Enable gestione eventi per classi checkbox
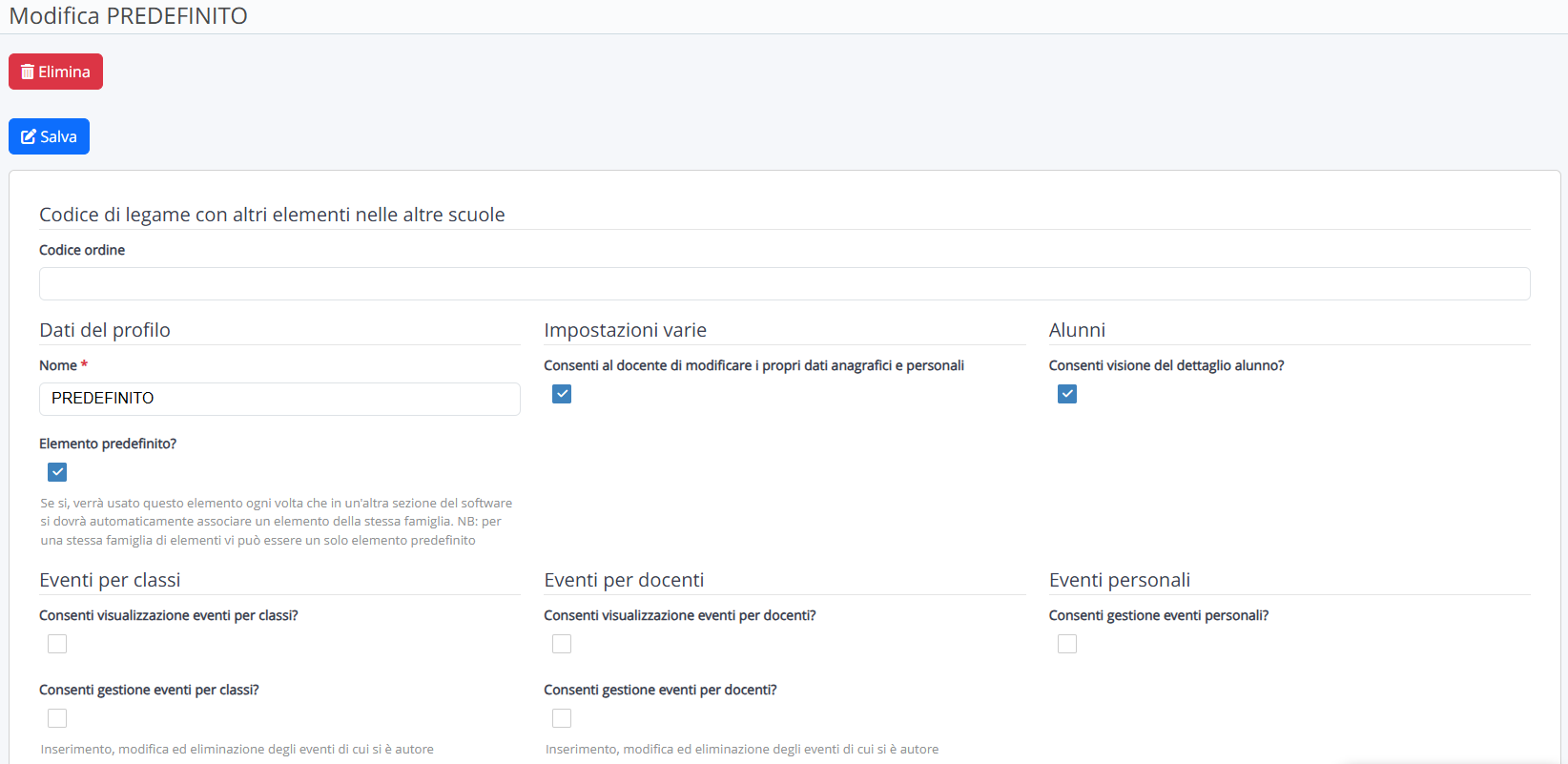 pos(57,718)
